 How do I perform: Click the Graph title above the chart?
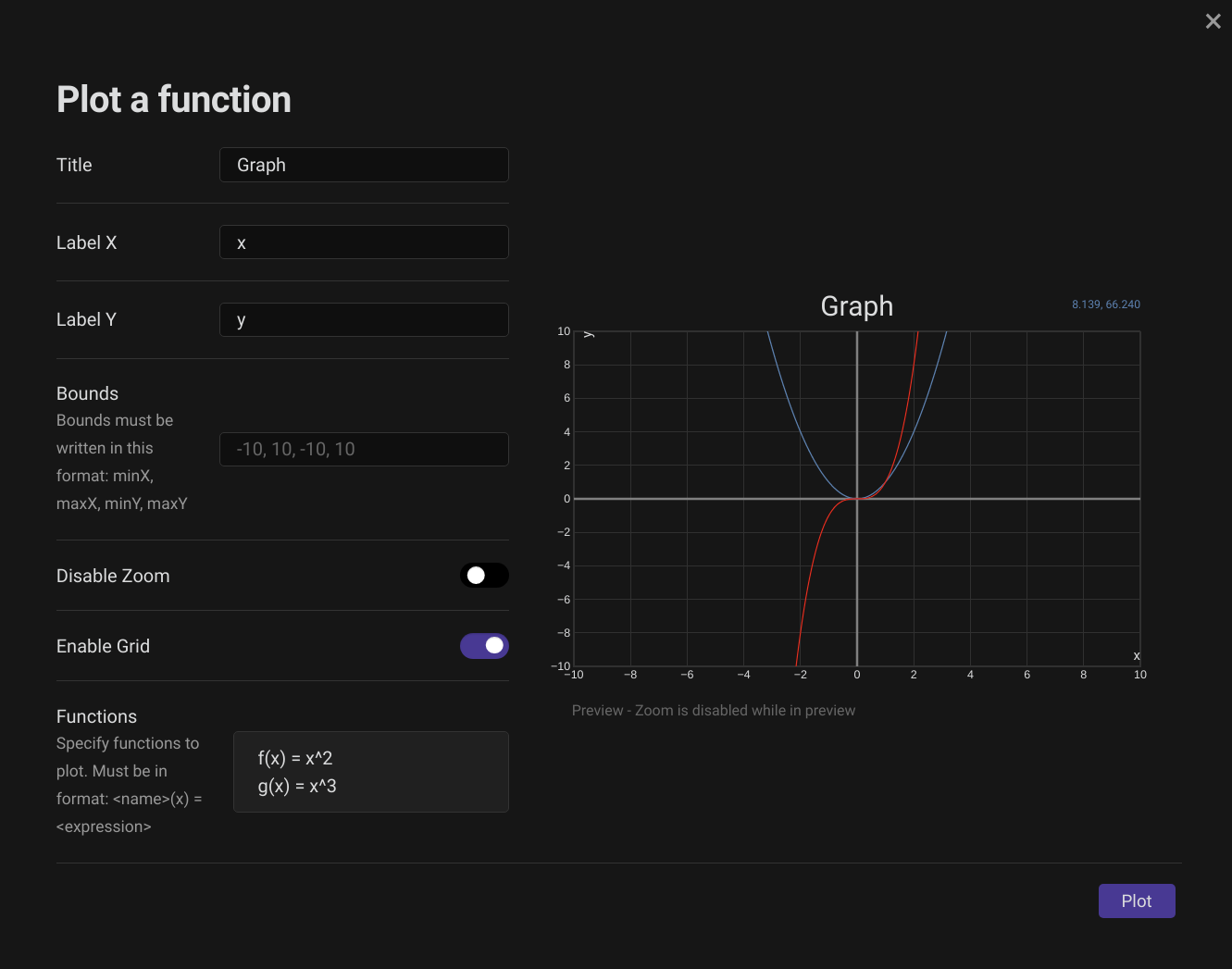coord(856,305)
